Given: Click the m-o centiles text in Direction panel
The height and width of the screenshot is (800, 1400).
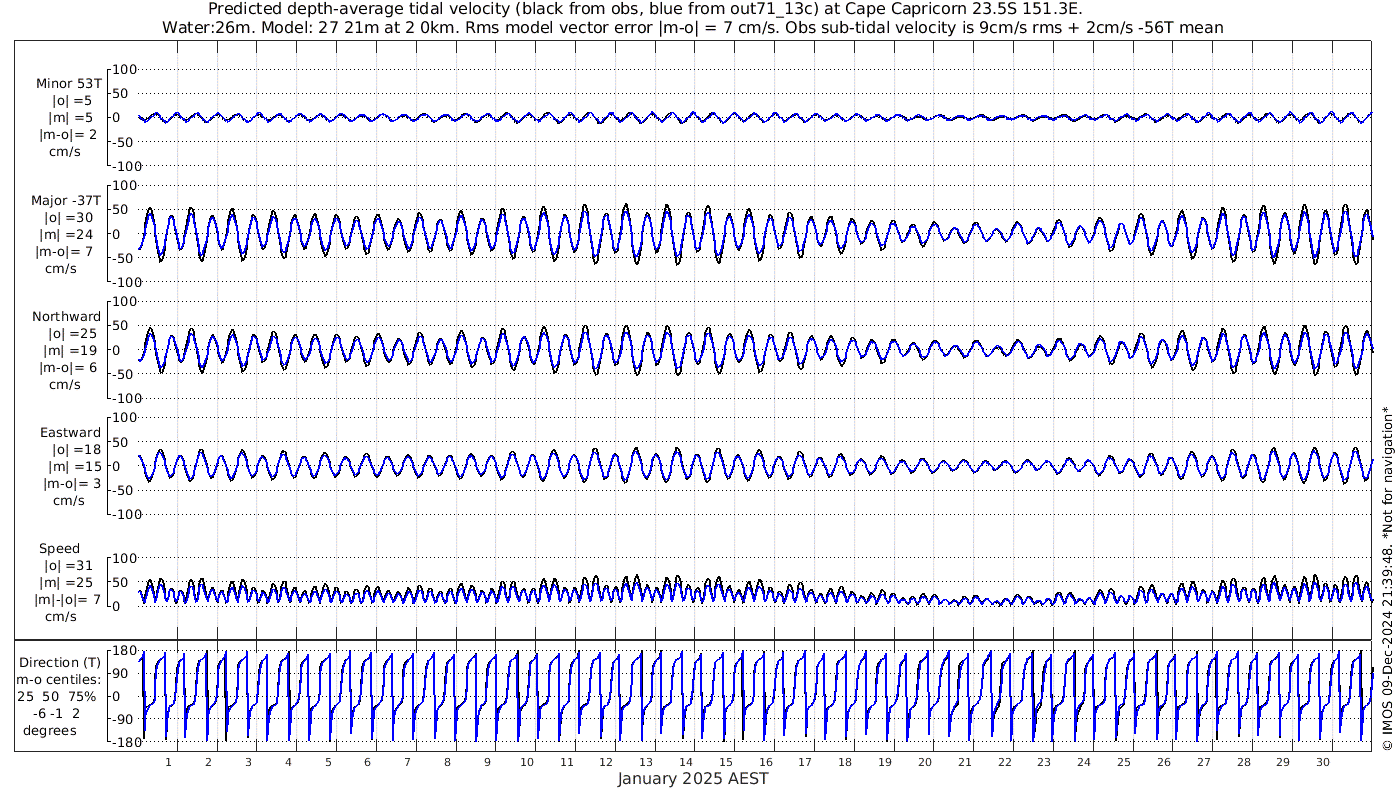Looking at the screenshot, I should point(63,679).
